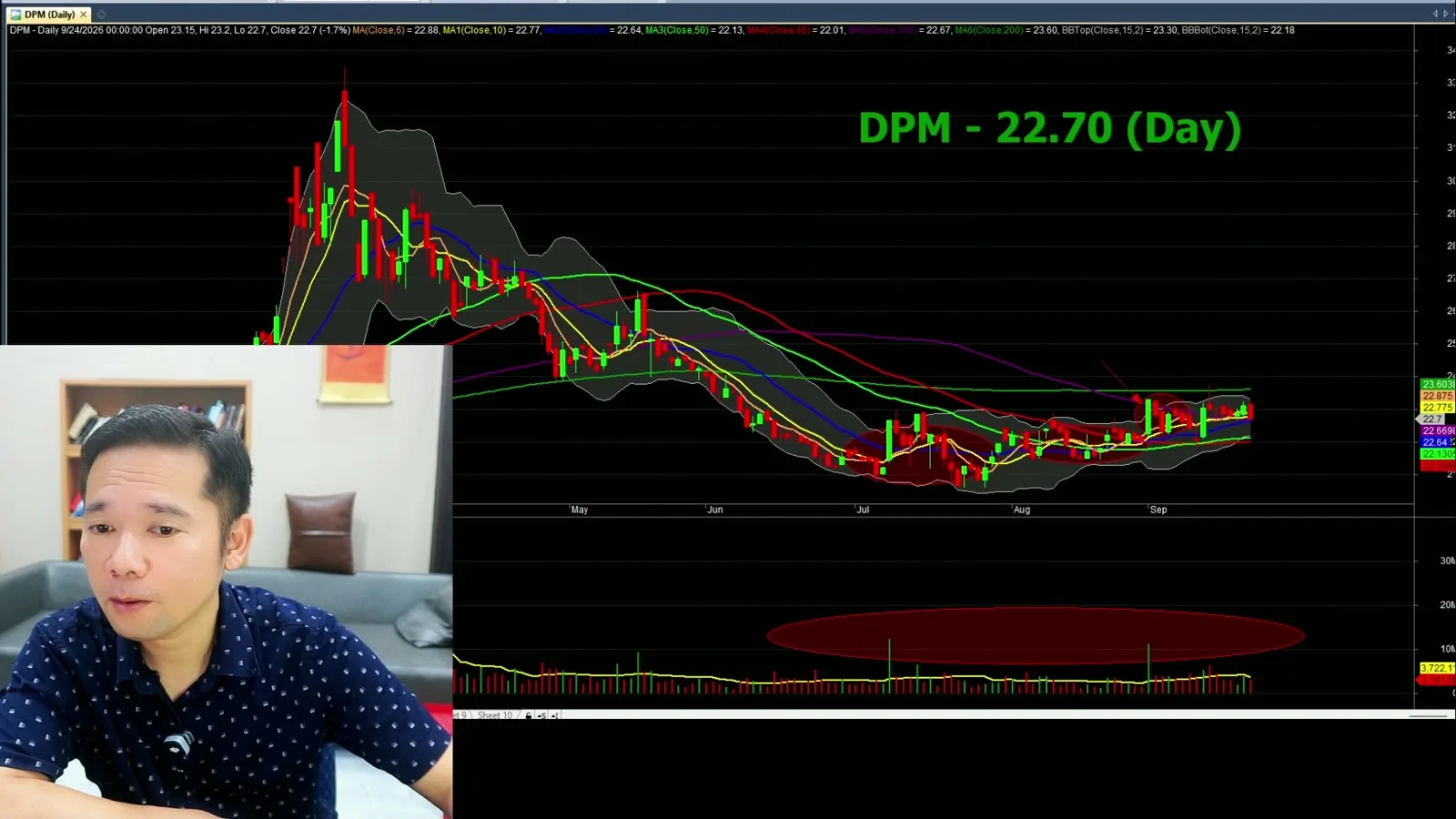The height and width of the screenshot is (819, 1456).
Task: Switch to Sheet 10 tab
Action: 495,715
